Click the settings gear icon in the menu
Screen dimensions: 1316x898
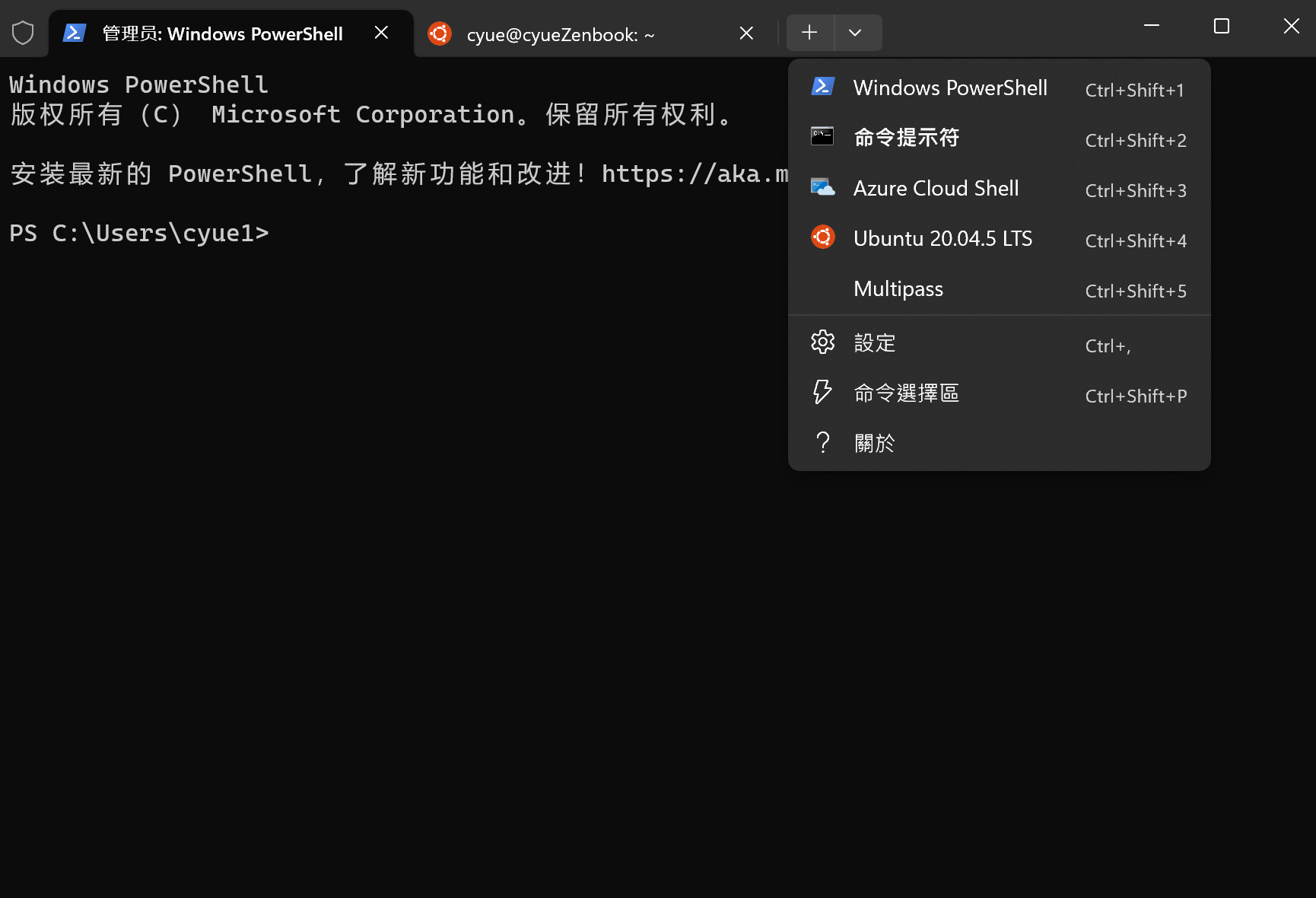[822, 342]
